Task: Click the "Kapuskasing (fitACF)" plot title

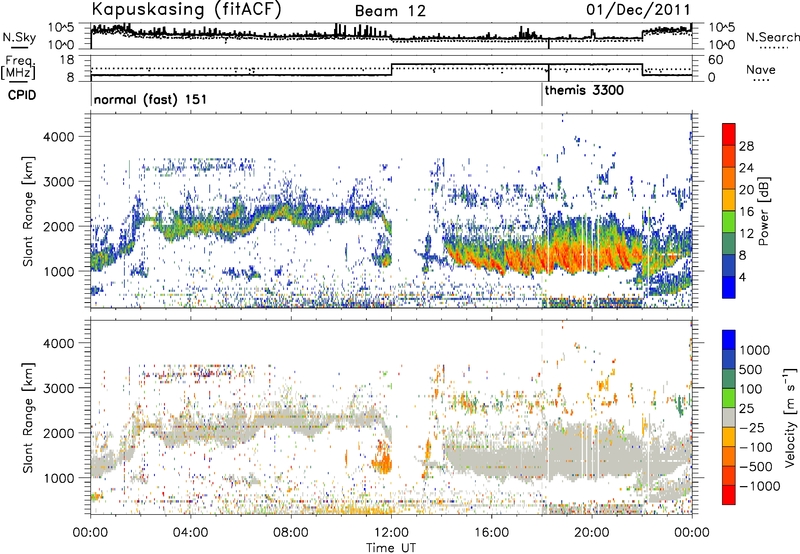Action: [186, 9]
